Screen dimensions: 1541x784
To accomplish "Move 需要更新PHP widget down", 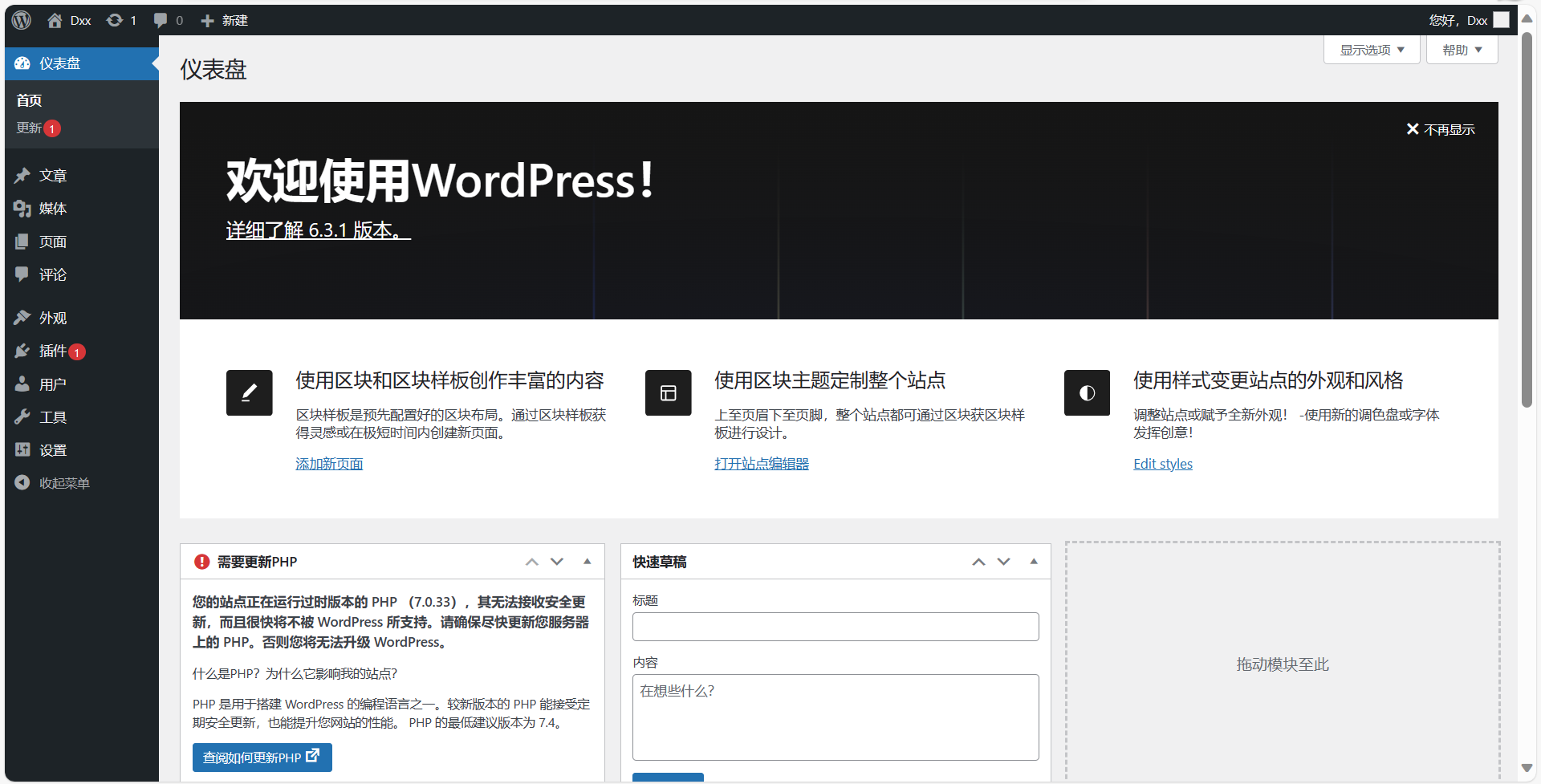I will click(557, 562).
